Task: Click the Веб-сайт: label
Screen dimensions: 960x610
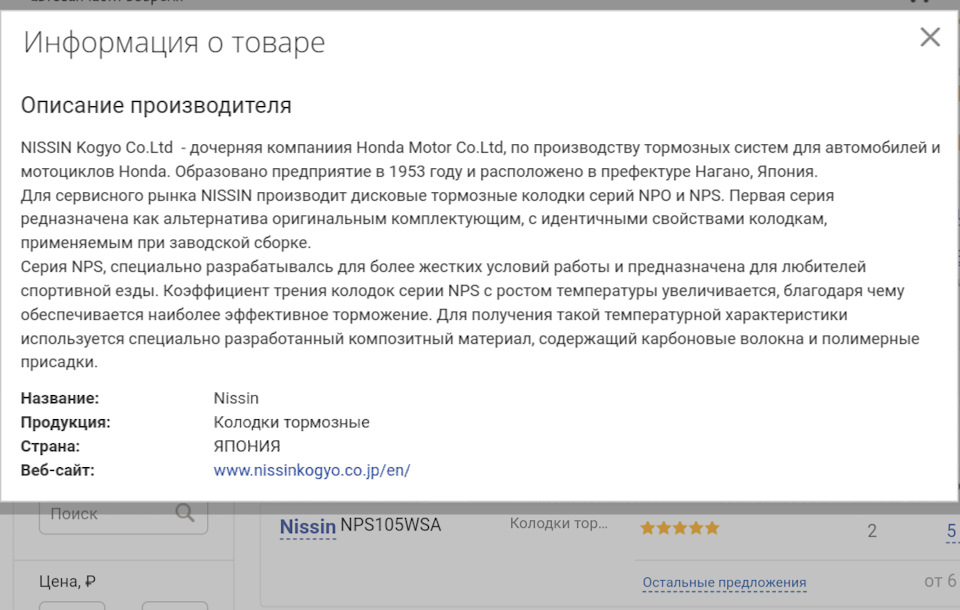Action: [58, 470]
